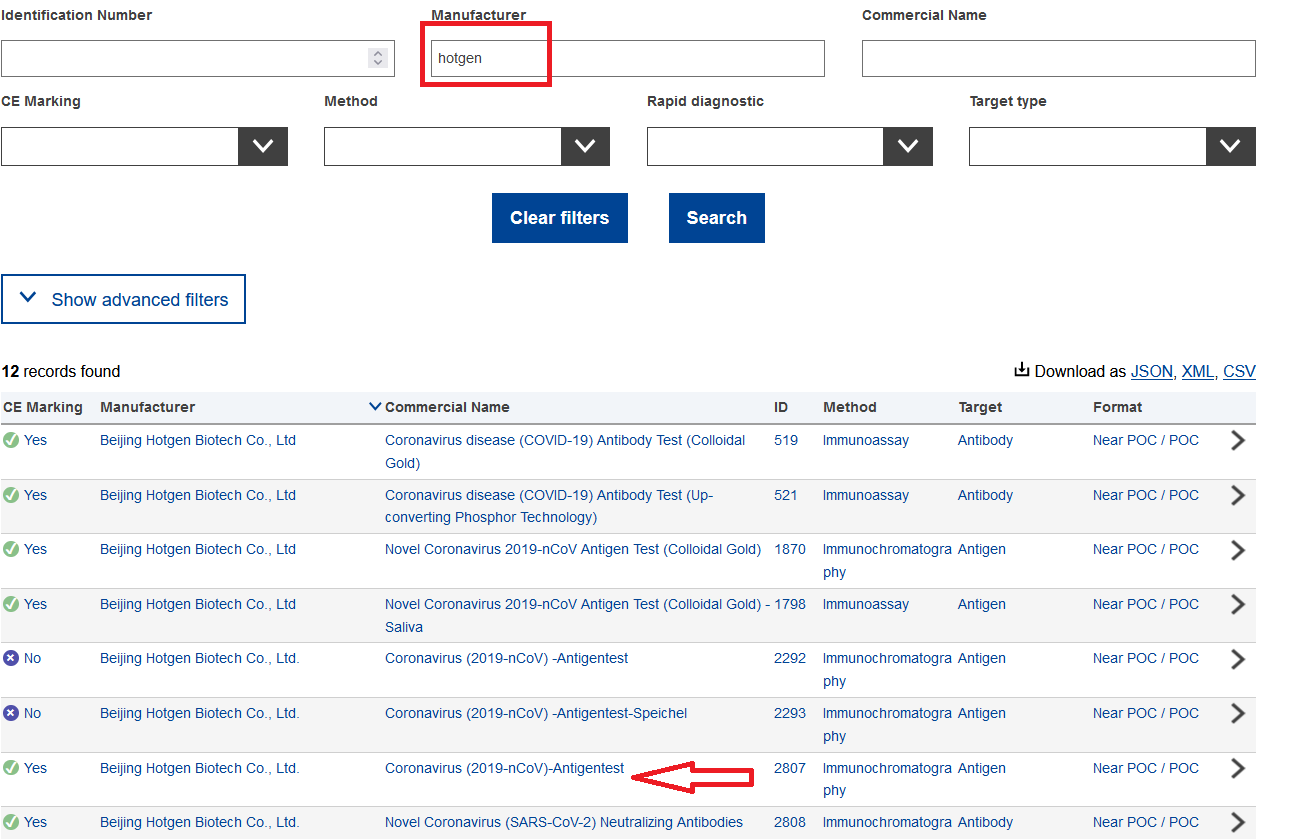The height and width of the screenshot is (839, 1292).
Task: Click Identification Number stepper arrows
Action: pos(378,58)
